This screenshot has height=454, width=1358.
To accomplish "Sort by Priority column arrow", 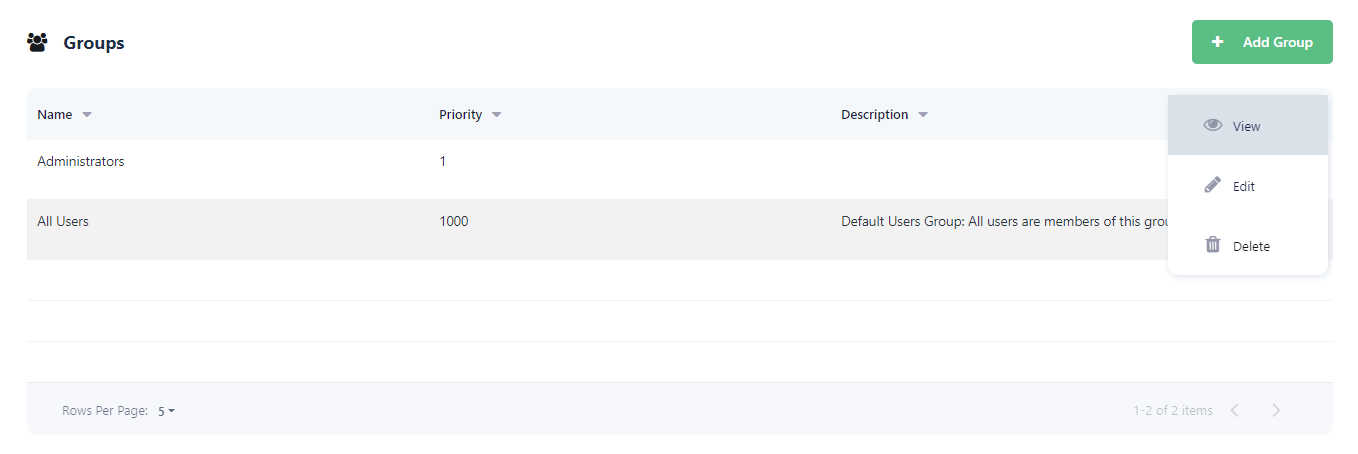I will coord(497,115).
